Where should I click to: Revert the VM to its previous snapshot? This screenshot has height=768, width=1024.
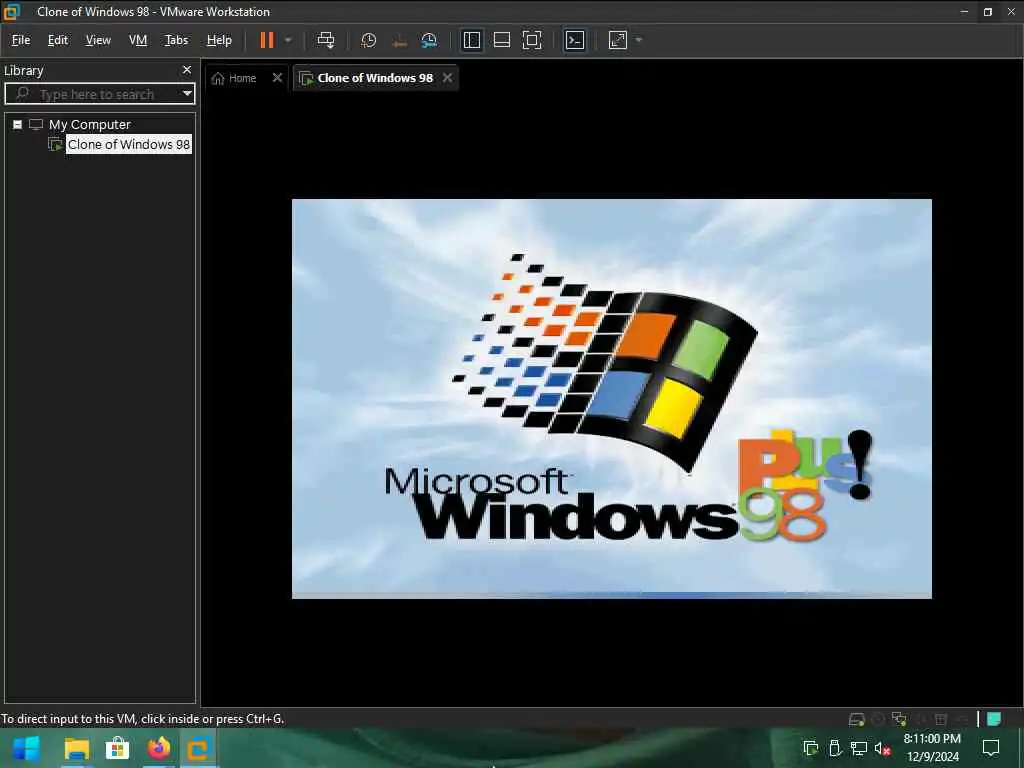pyautogui.click(x=399, y=40)
